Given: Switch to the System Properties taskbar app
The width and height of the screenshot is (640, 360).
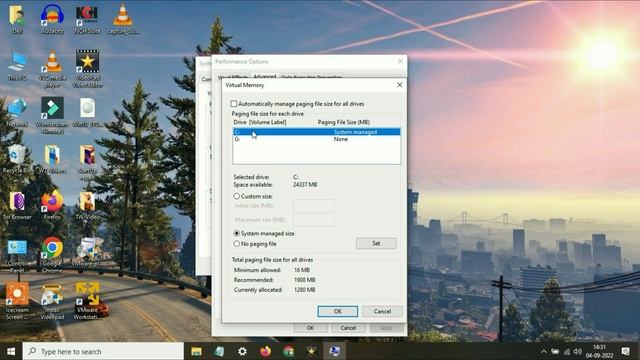Looking at the screenshot, I should coord(334,351).
